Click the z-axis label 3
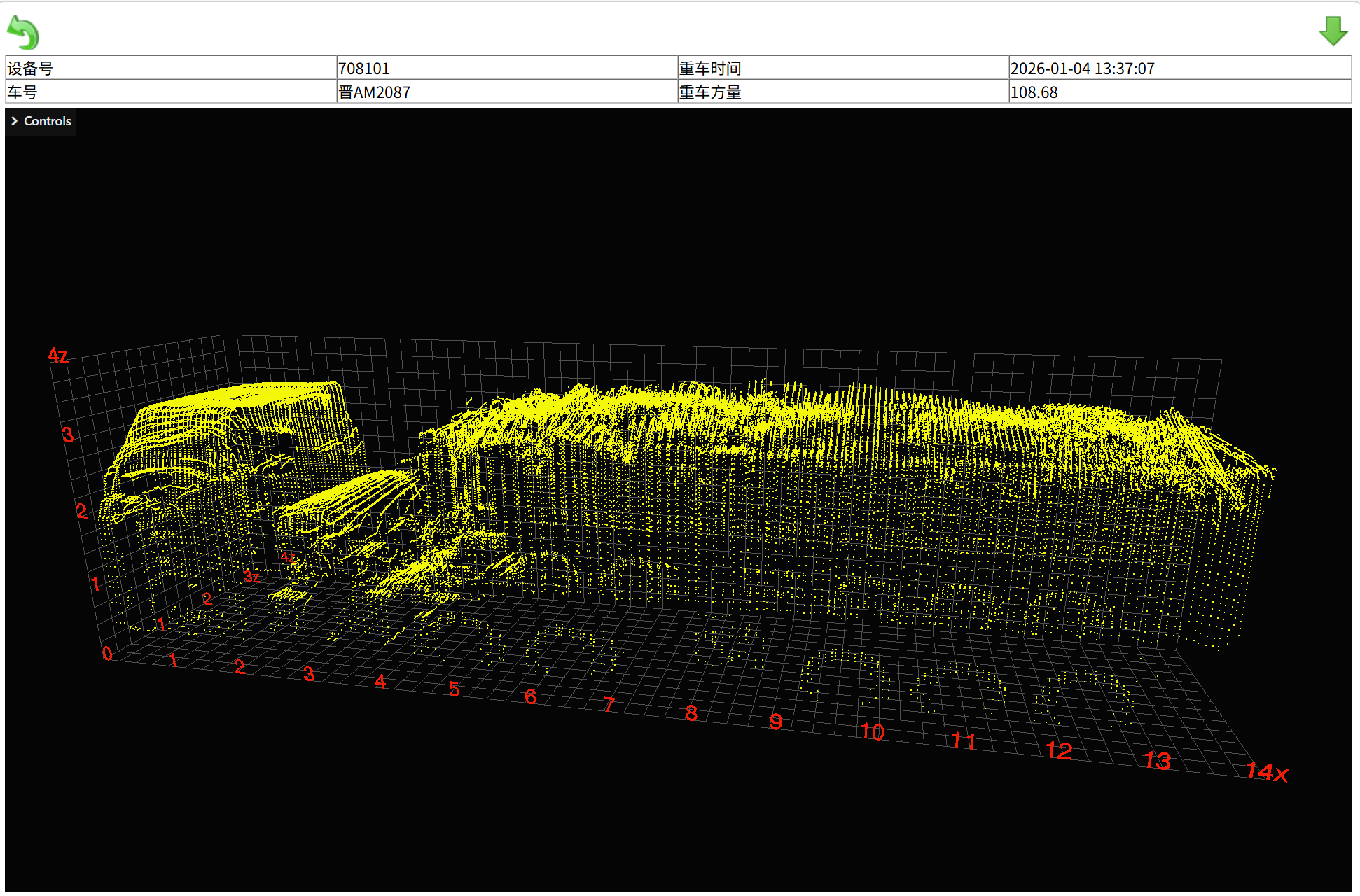This screenshot has height=896, width=1360. (67, 435)
